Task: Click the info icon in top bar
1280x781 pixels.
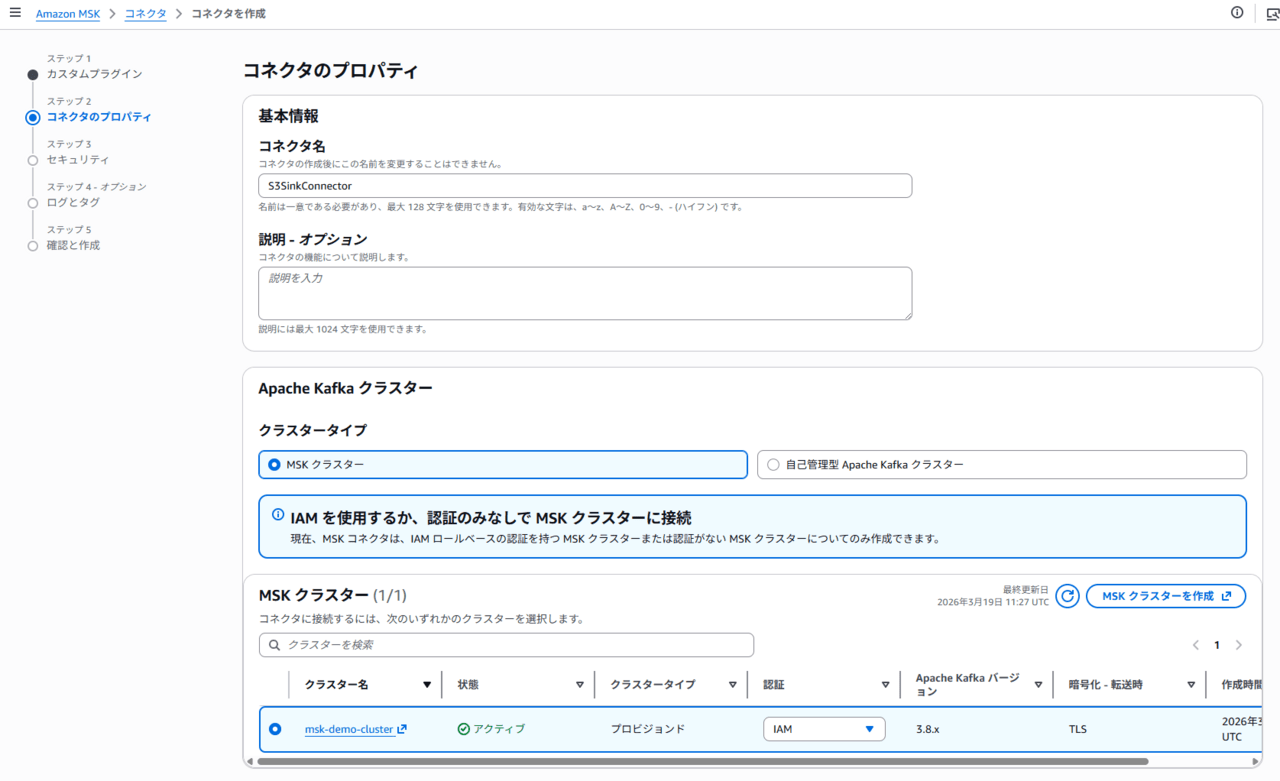Action: point(1237,13)
